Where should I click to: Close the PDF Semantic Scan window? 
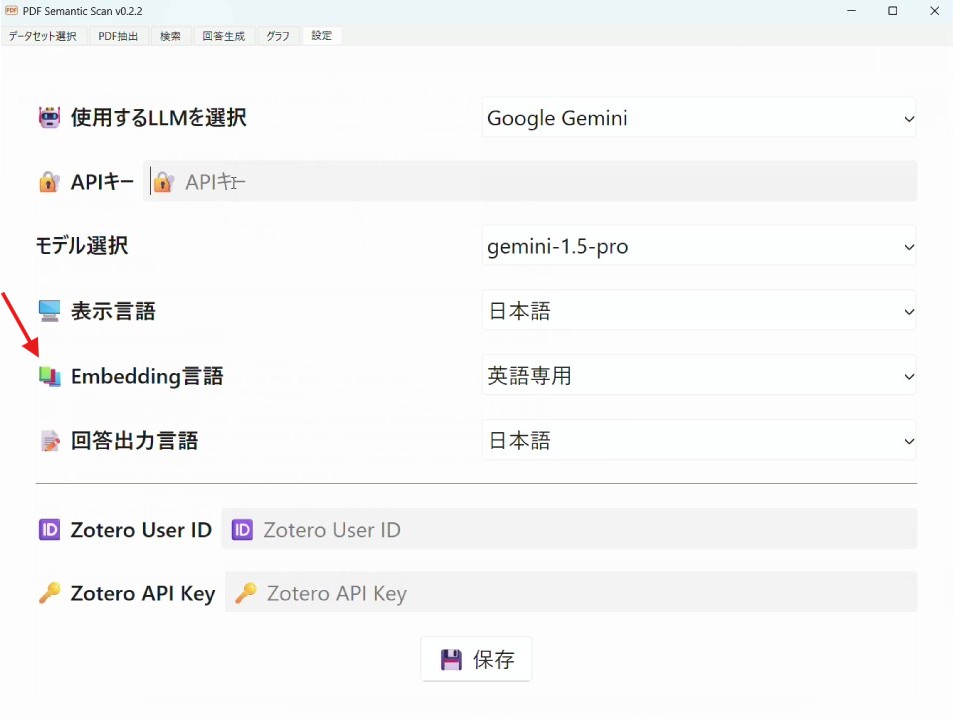(934, 11)
